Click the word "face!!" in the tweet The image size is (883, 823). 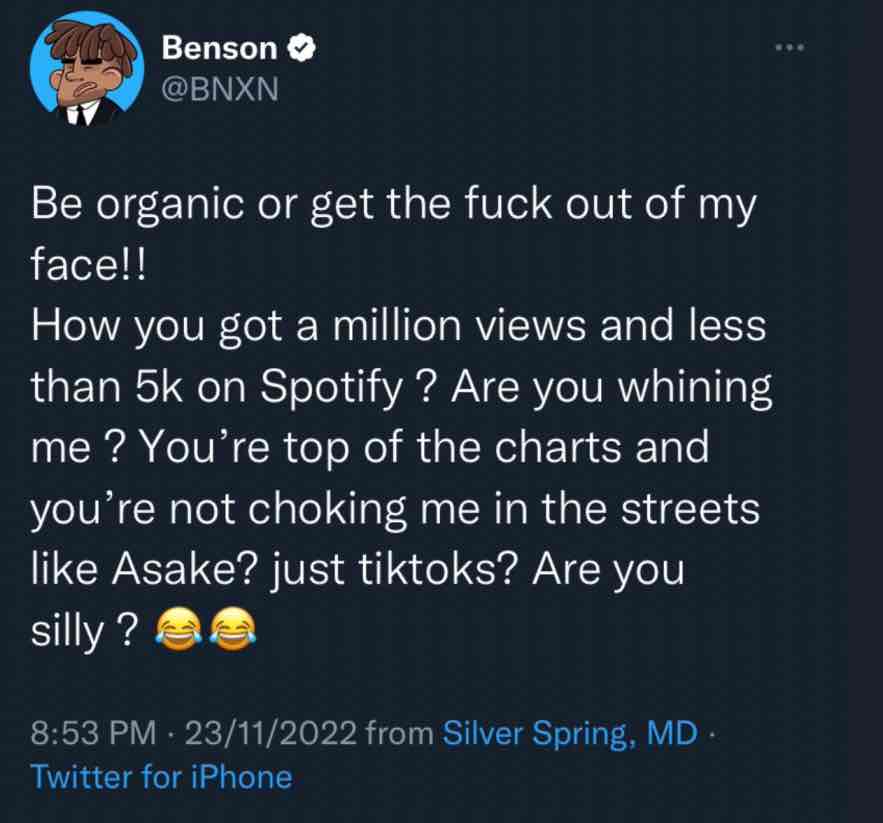coord(89,268)
